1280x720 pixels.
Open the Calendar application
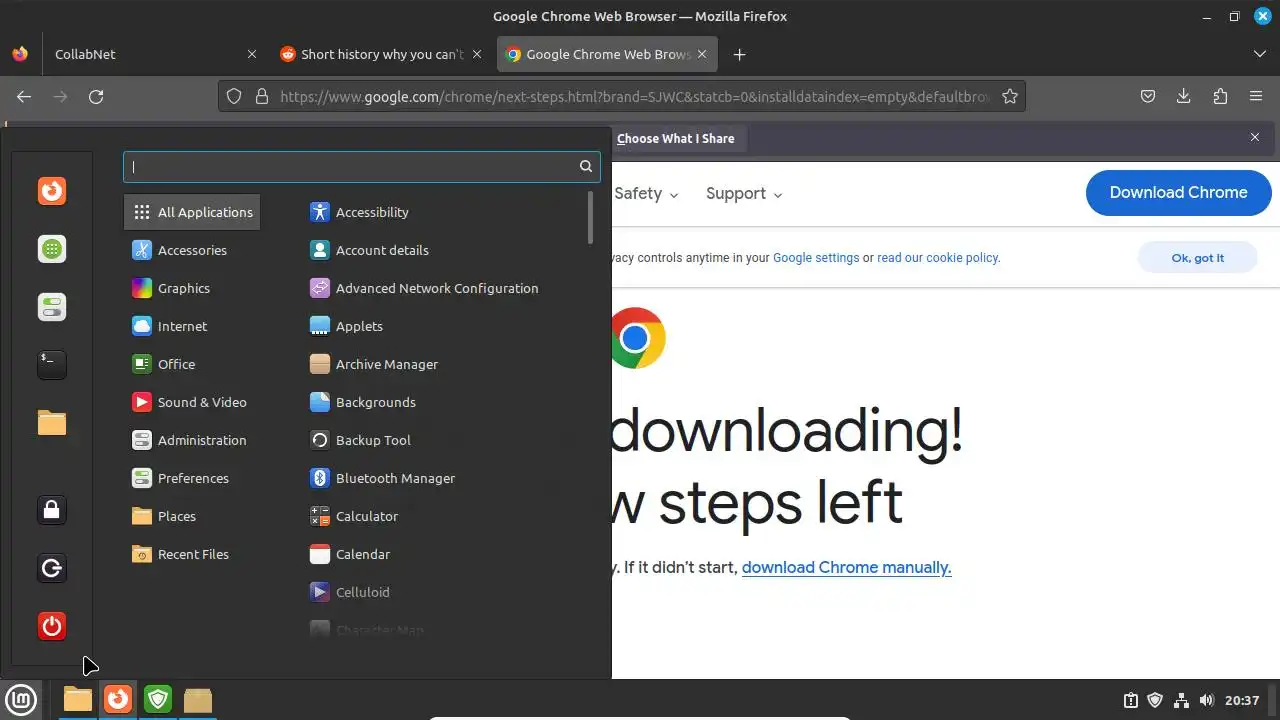[350, 554]
